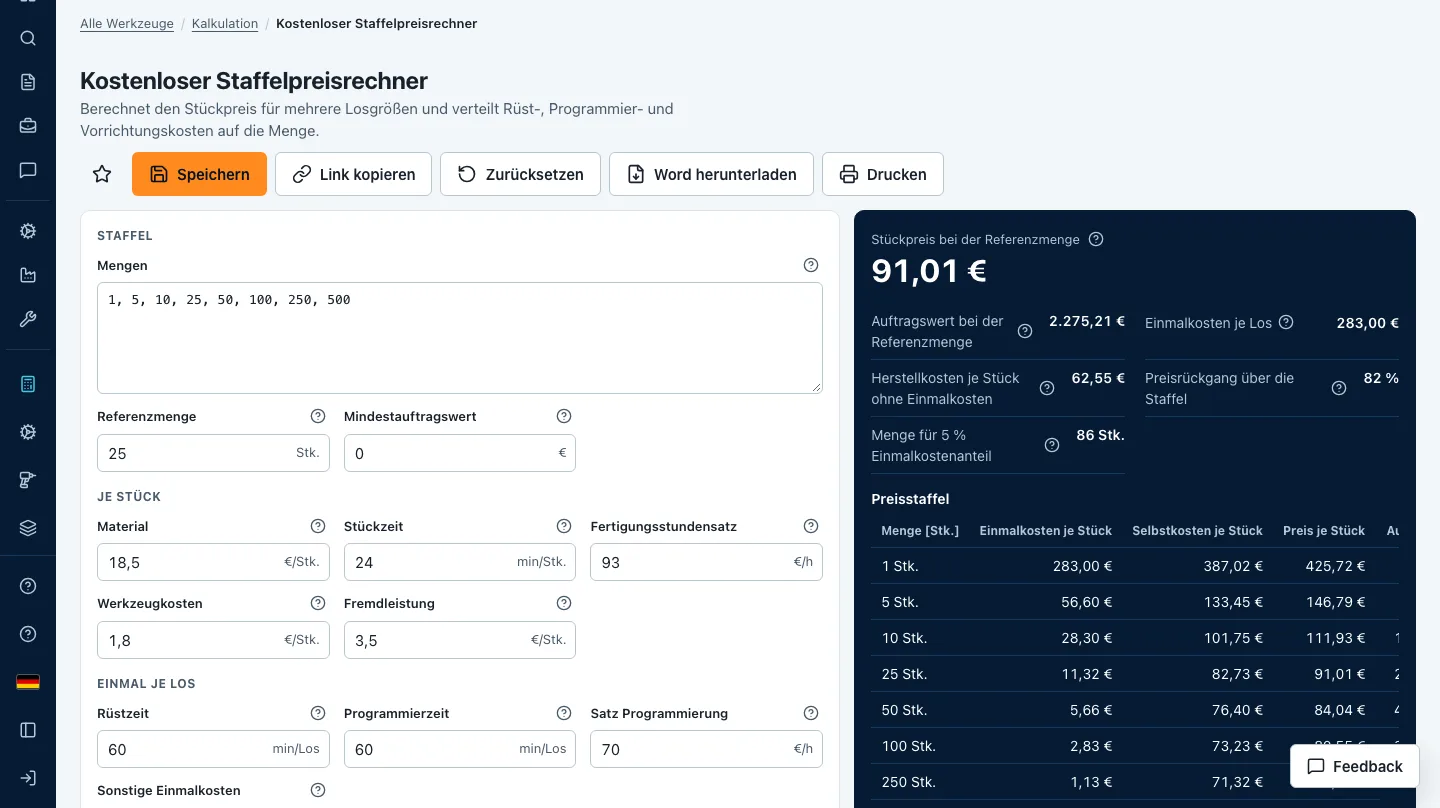Show help for Satz Programmierung
Image resolution: width=1440 pixels, height=808 pixels.
pos(811,713)
